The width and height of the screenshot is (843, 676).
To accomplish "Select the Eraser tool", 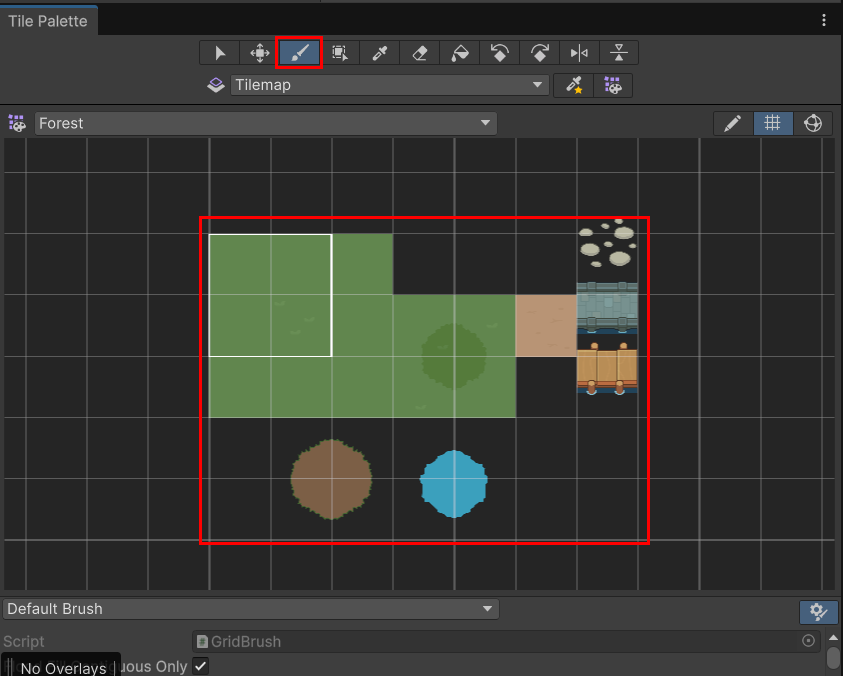I will point(419,53).
